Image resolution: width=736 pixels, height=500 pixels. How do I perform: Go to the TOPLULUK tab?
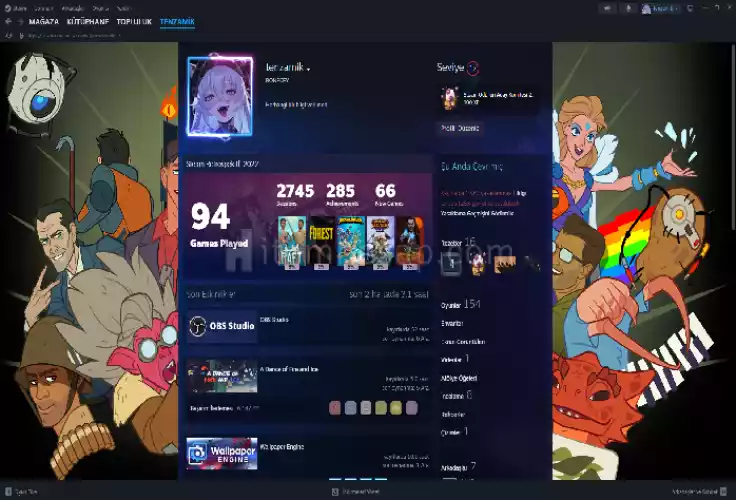tap(134, 21)
